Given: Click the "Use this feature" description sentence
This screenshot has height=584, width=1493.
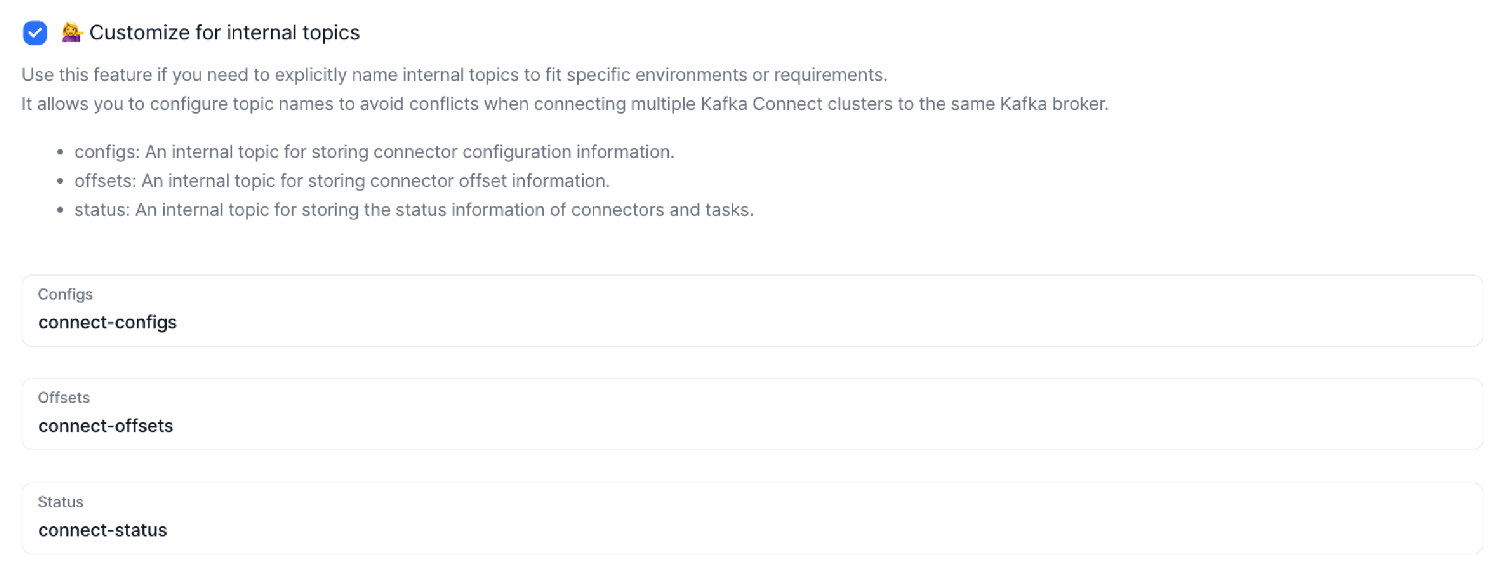Looking at the screenshot, I should (454, 75).
